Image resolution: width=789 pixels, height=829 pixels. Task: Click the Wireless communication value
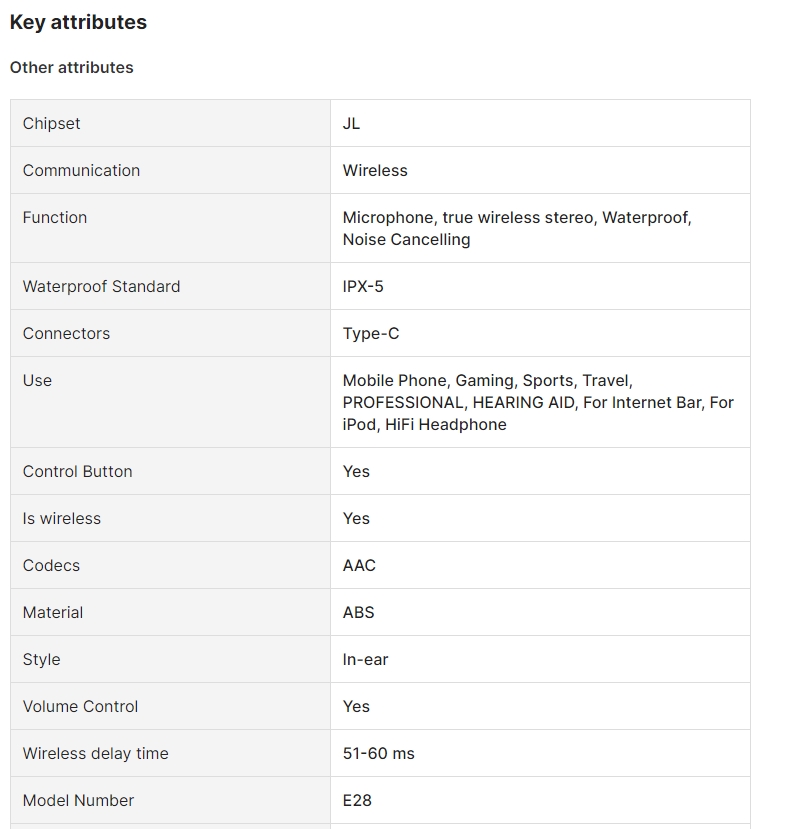click(375, 170)
